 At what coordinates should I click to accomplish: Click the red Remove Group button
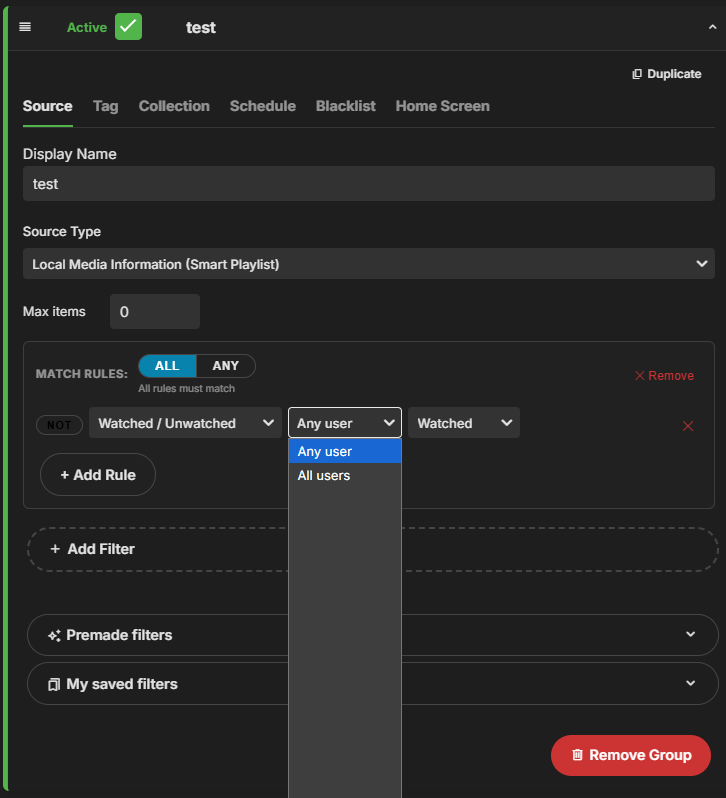630,755
